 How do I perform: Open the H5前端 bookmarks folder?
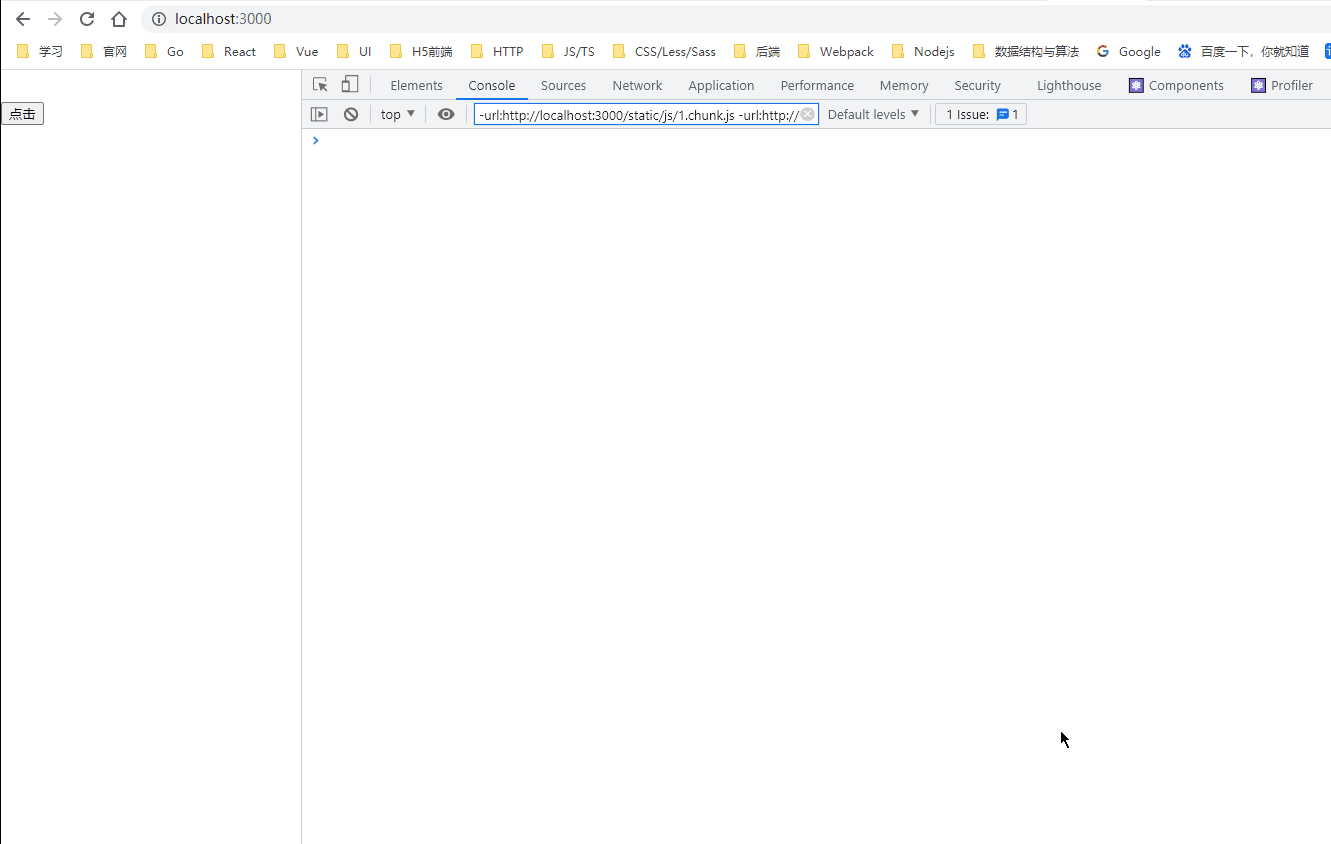(421, 51)
